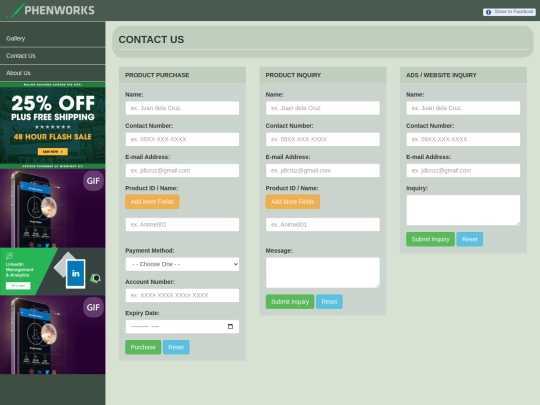This screenshot has height=405, width=540.
Task: Click Submit Inquiry in Product Inquiry form
Action: coord(290,302)
